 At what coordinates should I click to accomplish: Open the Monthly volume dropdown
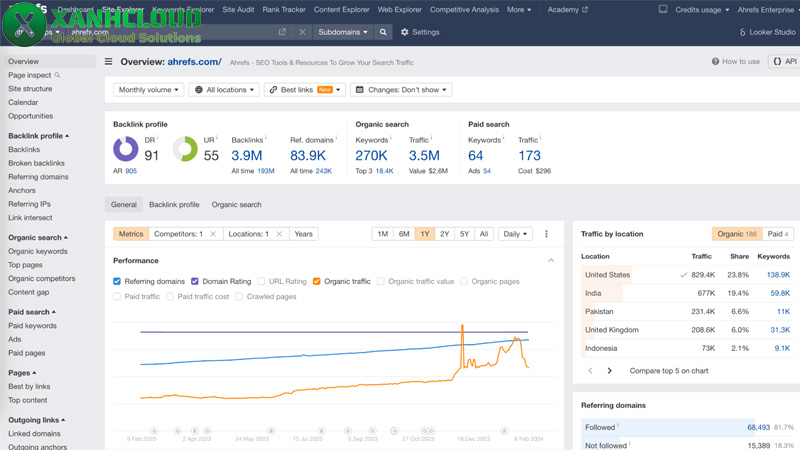point(149,90)
